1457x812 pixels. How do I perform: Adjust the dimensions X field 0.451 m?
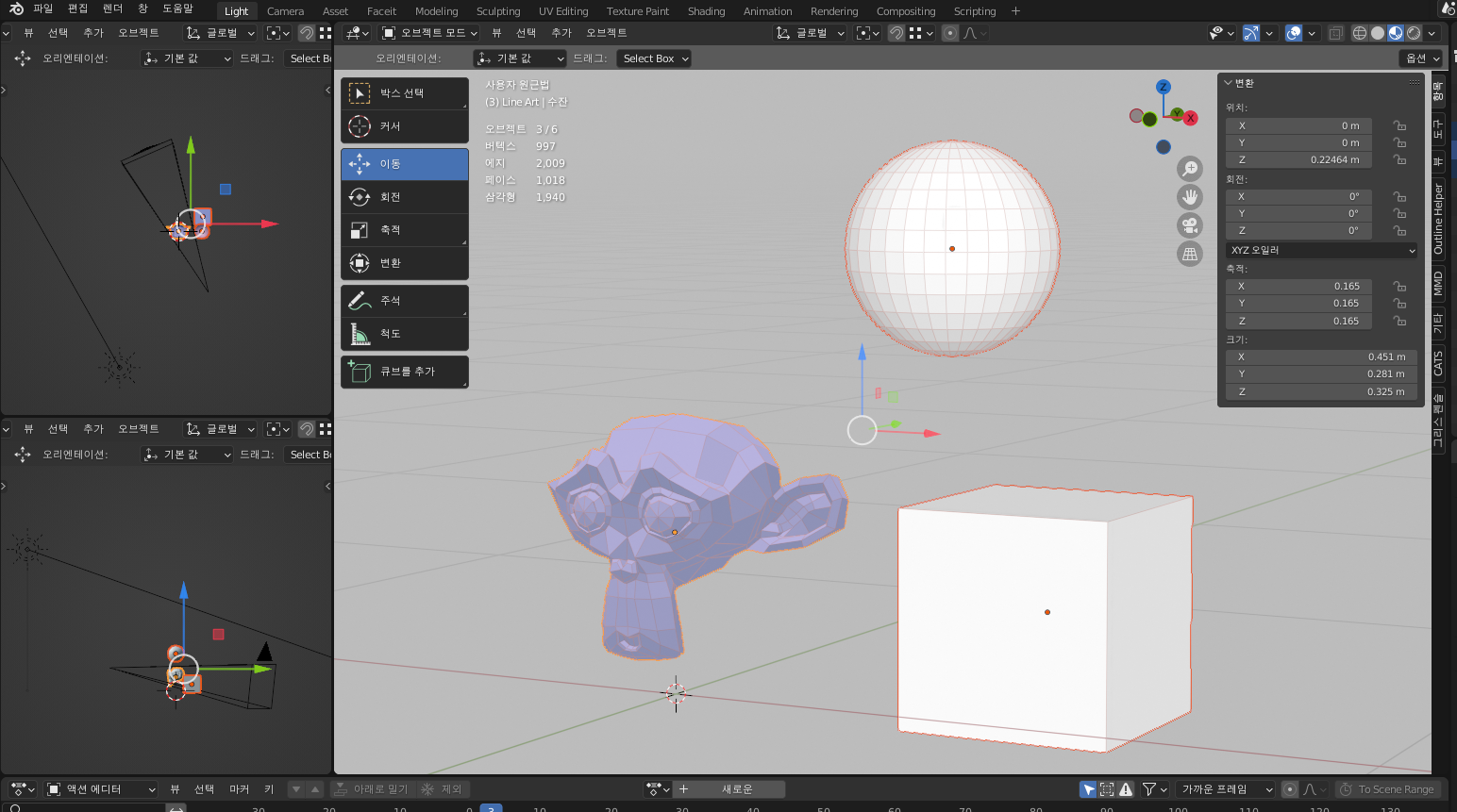click(1321, 357)
